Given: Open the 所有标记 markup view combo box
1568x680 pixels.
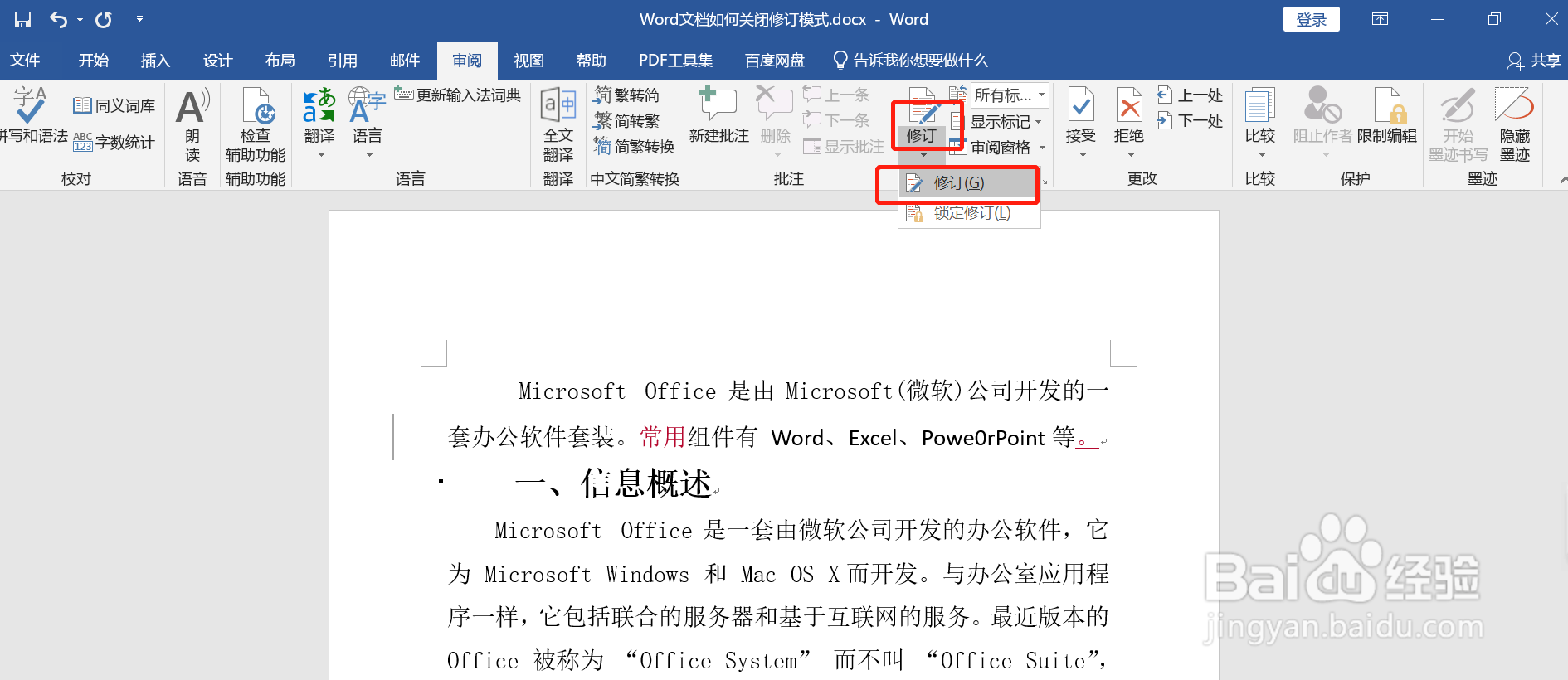Looking at the screenshot, I should pos(1010,95).
